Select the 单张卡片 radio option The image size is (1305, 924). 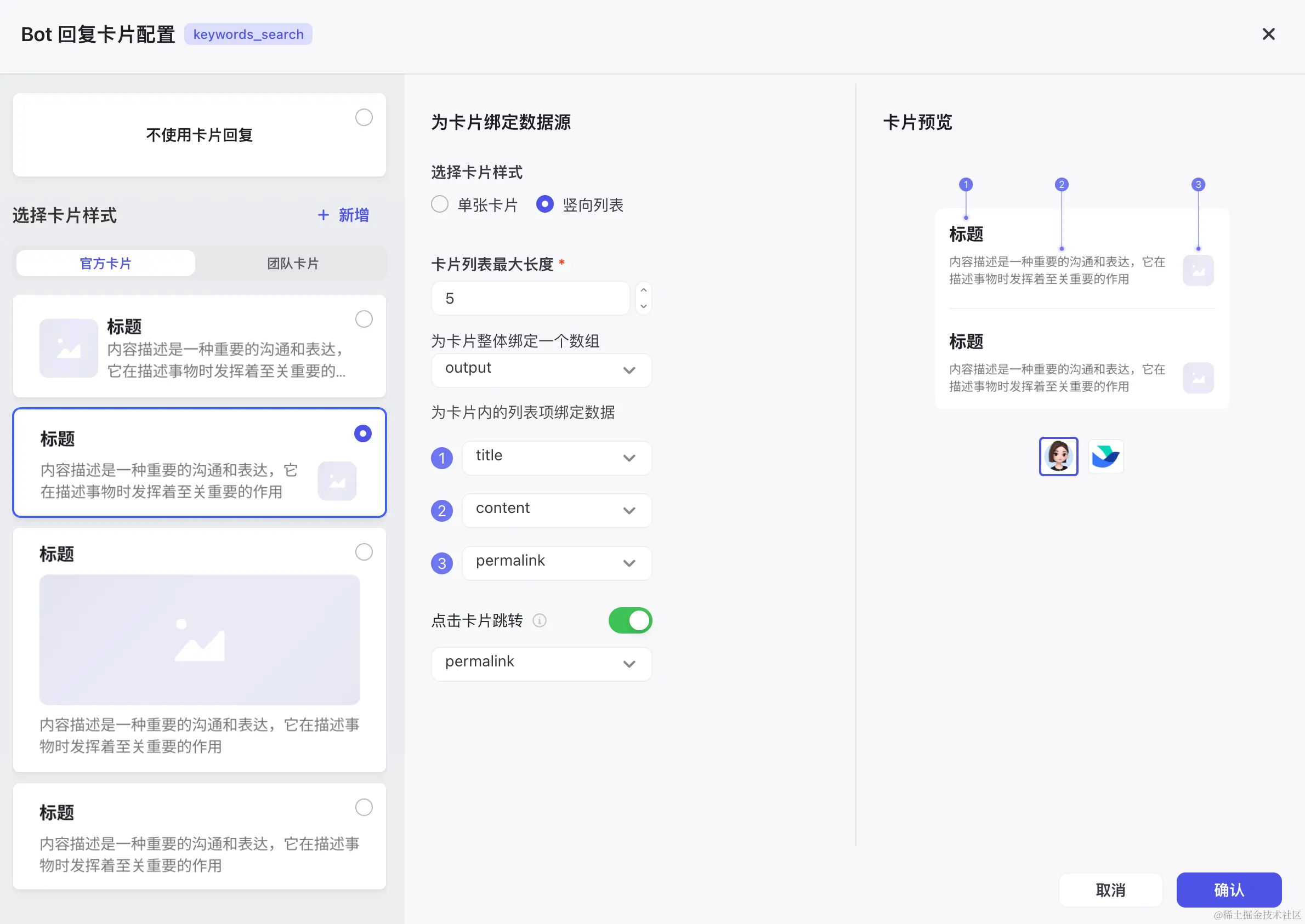439,204
